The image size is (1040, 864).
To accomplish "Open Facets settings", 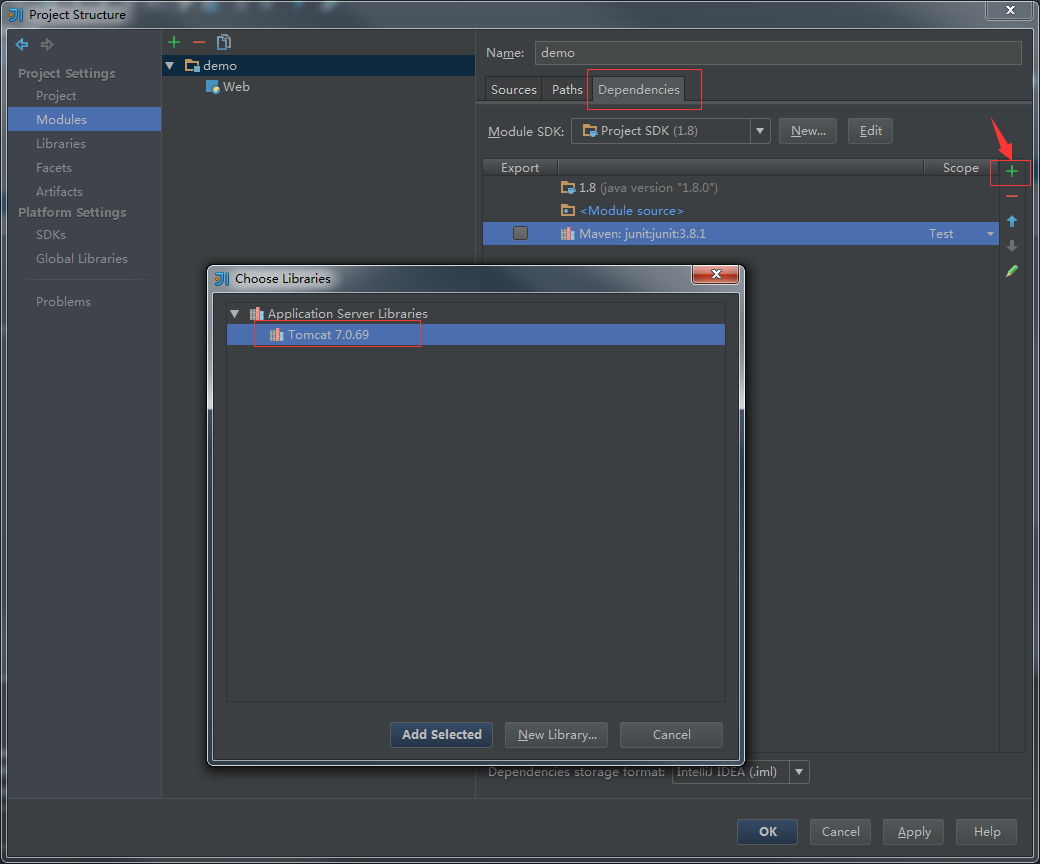I will 54,168.
